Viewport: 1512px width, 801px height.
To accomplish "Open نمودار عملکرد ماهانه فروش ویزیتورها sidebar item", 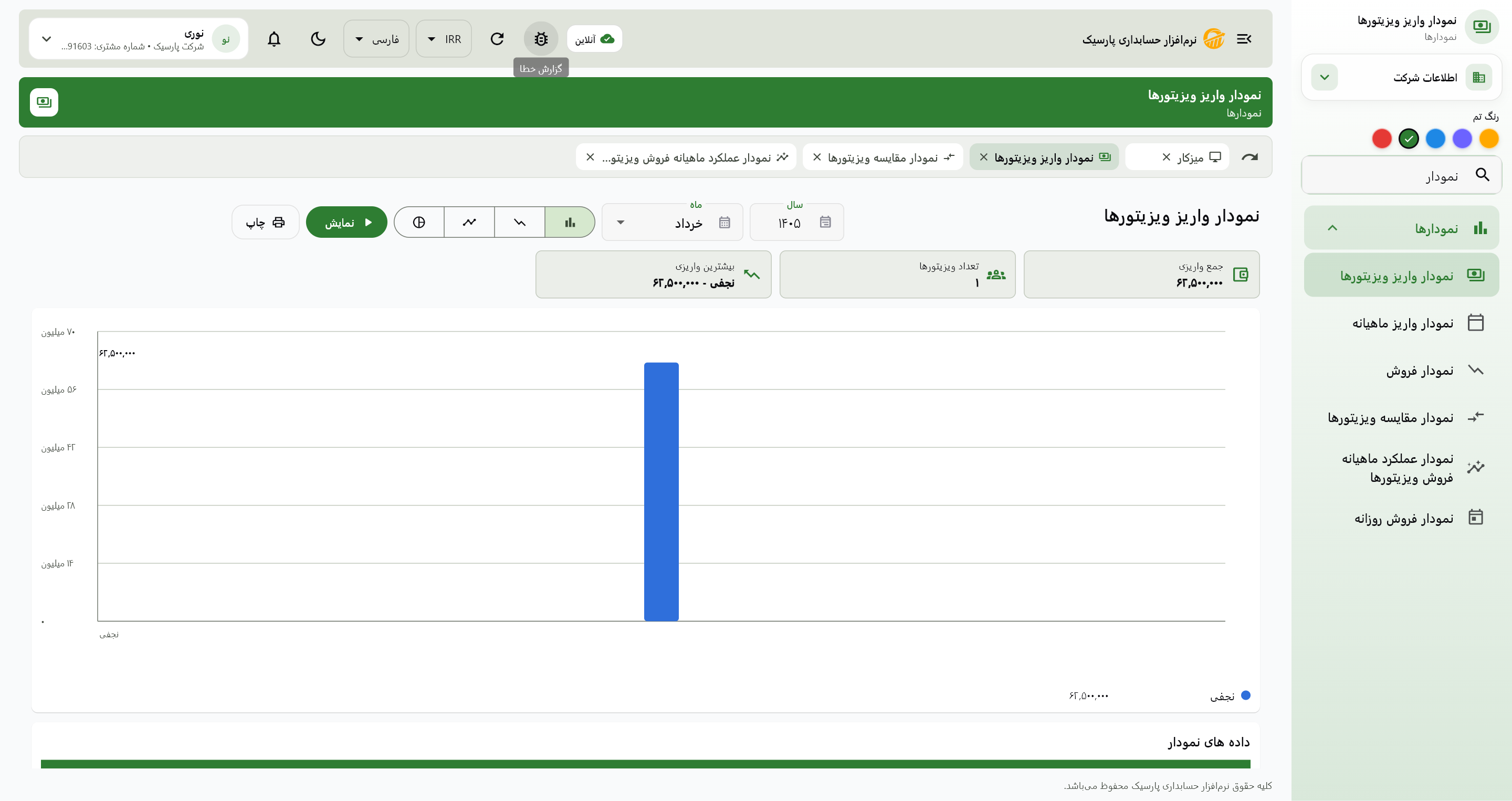I will (1401, 468).
